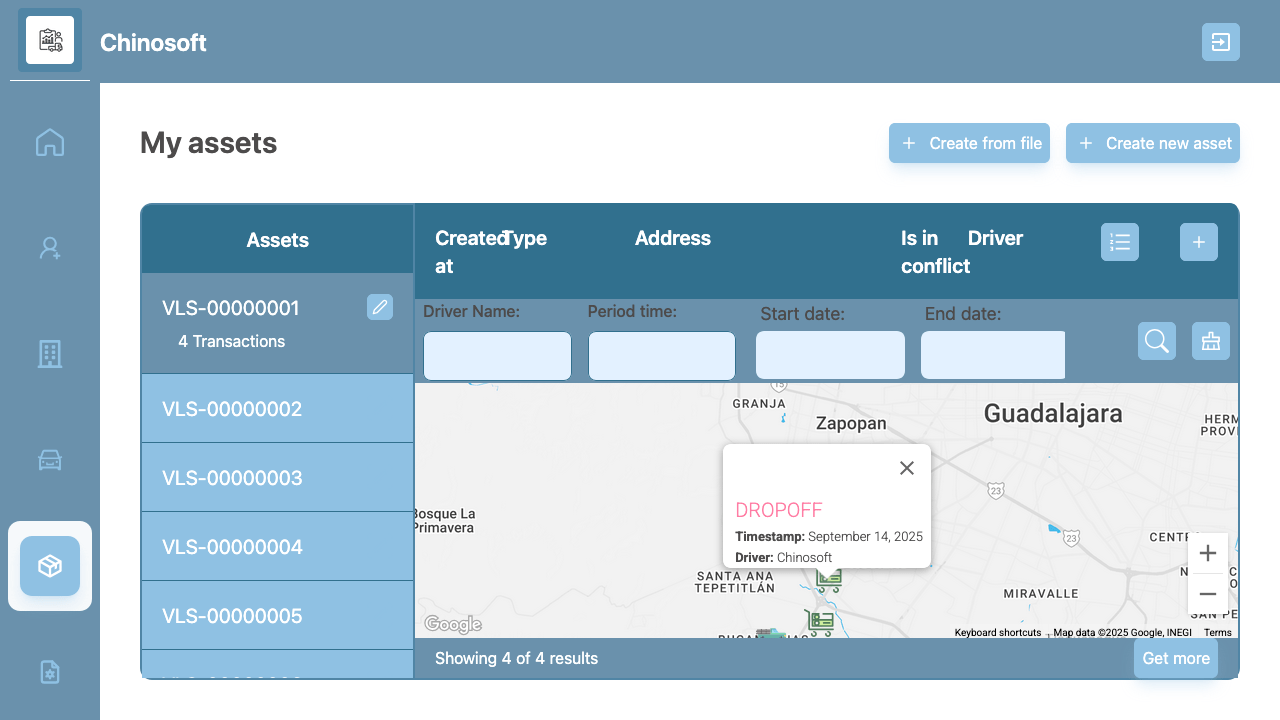Screen dimensions: 1280x720
Task: Select the package icon for assets
Action: click(x=49, y=565)
